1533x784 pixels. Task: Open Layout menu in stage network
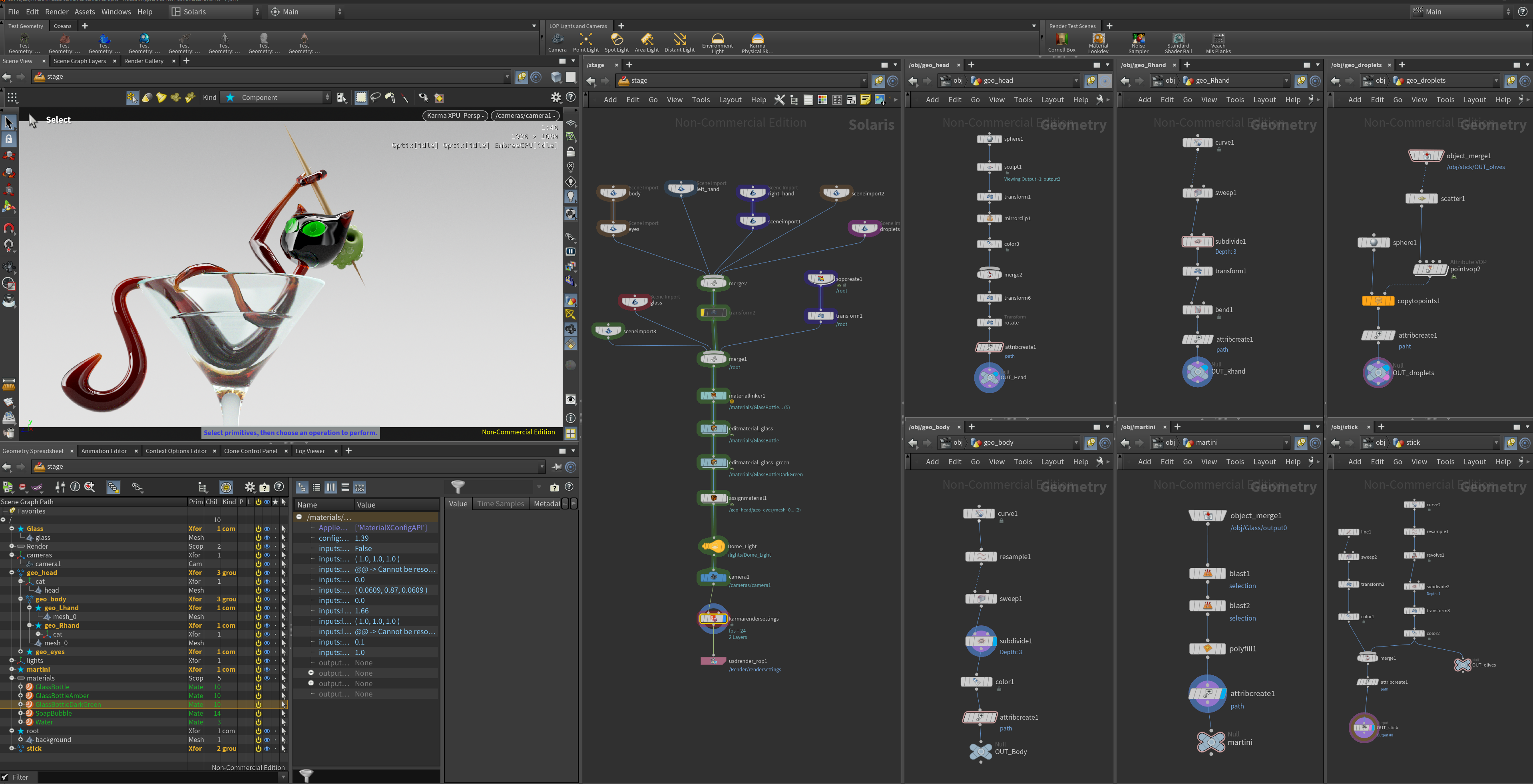730,100
